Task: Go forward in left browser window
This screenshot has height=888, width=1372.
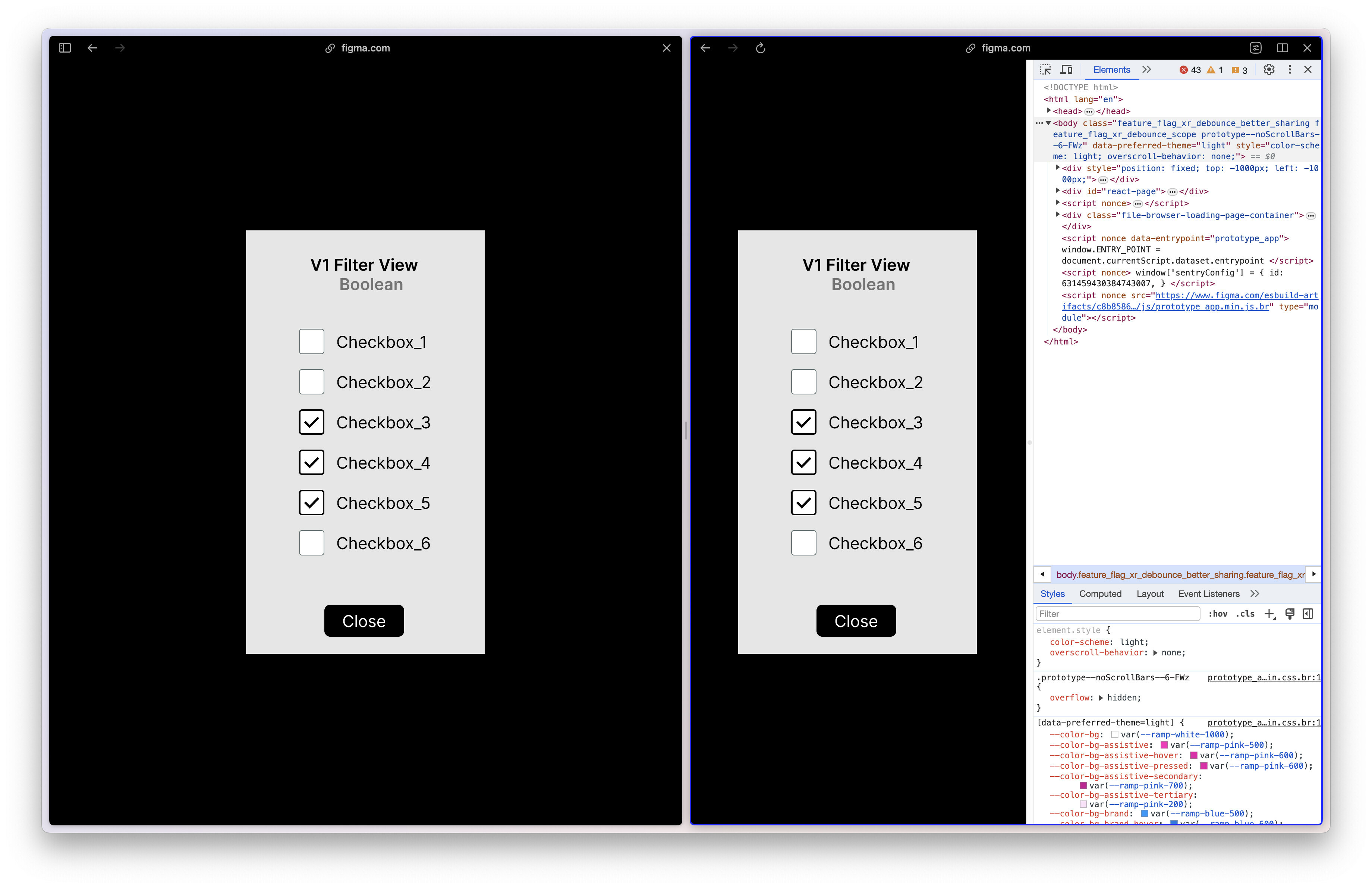Action: [120, 48]
